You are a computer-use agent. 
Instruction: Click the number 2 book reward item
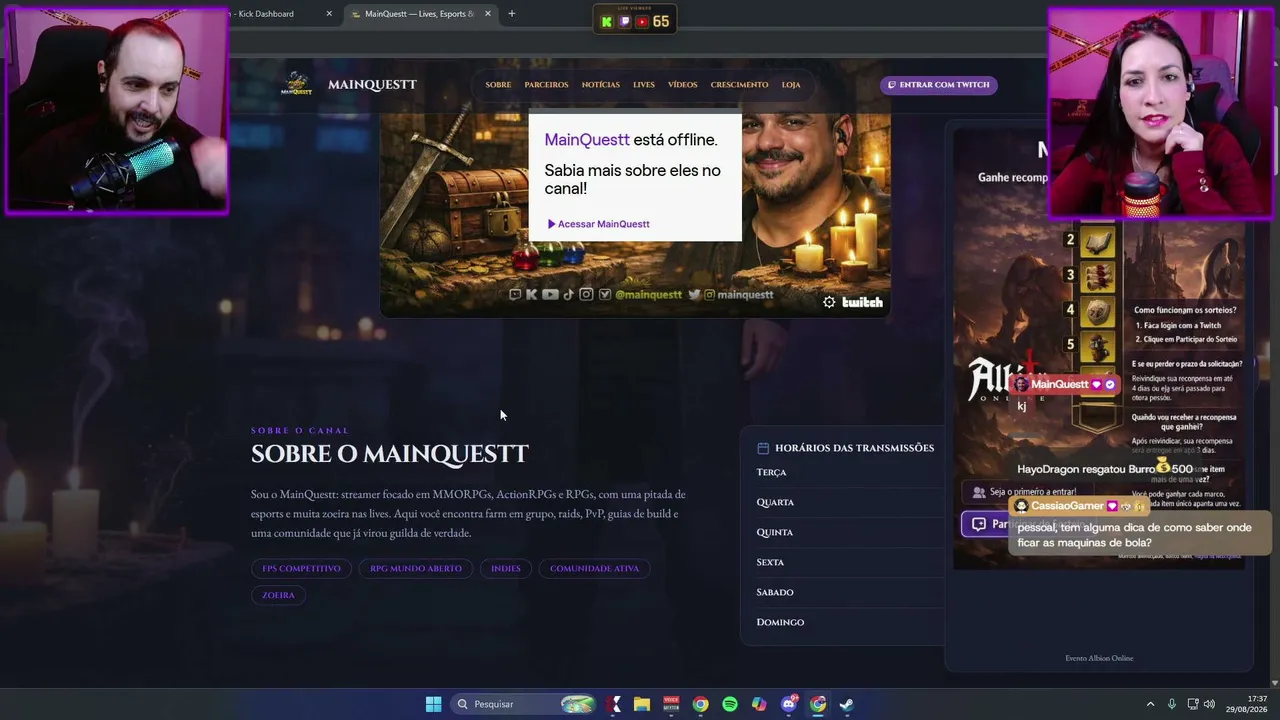[x=1098, y=240]
